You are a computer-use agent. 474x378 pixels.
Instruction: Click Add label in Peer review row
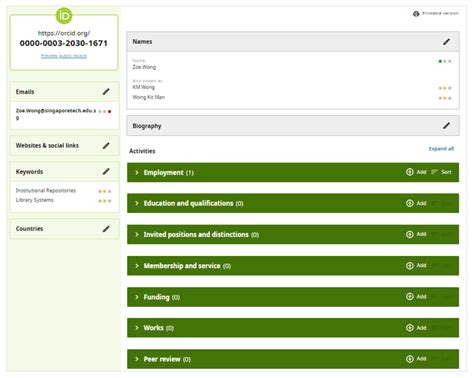click(x=421, y=359)
